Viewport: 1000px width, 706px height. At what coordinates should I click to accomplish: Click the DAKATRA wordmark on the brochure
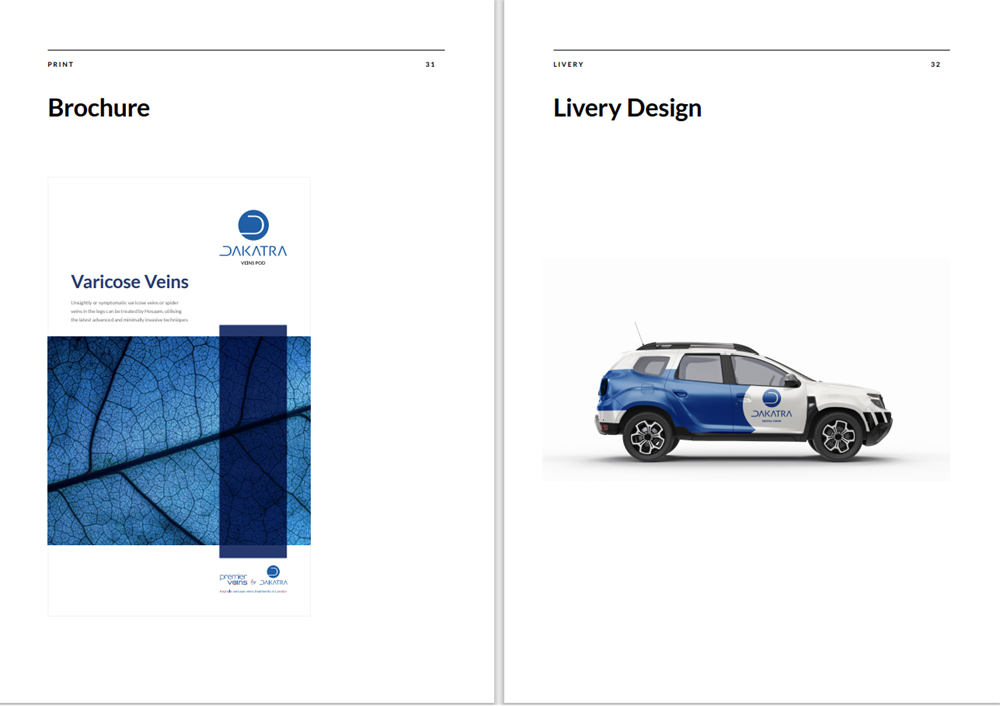(x=253, y=251)
